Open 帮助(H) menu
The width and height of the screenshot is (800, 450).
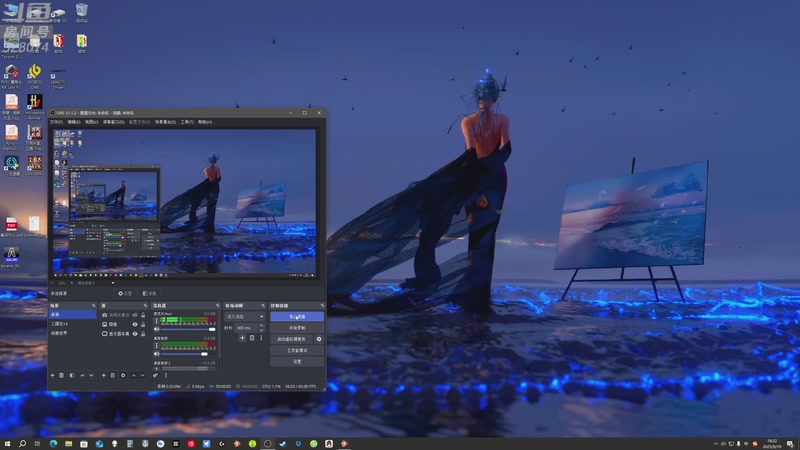pyautogui.click(x=205, y=122)
